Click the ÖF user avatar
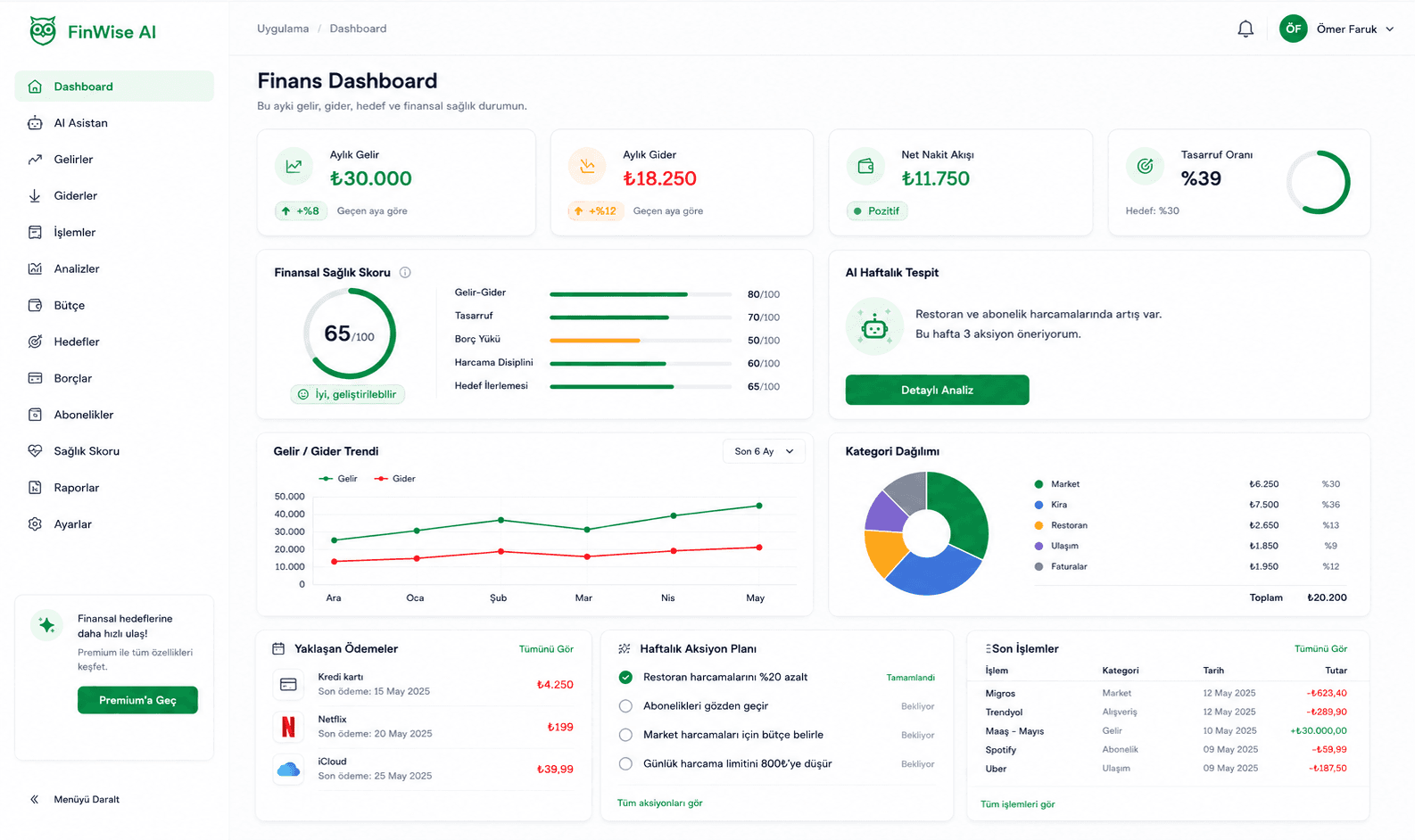Screen dimensions: 1415x840 1293,29
